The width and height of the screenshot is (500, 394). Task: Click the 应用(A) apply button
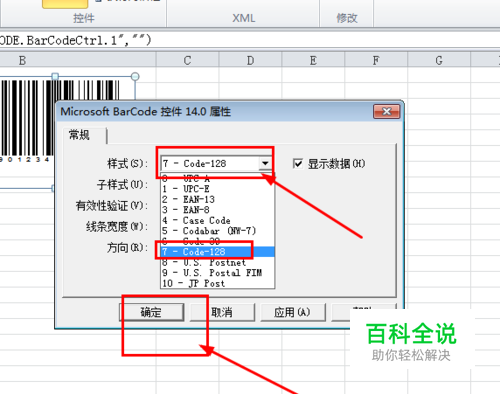click(292, 312)
